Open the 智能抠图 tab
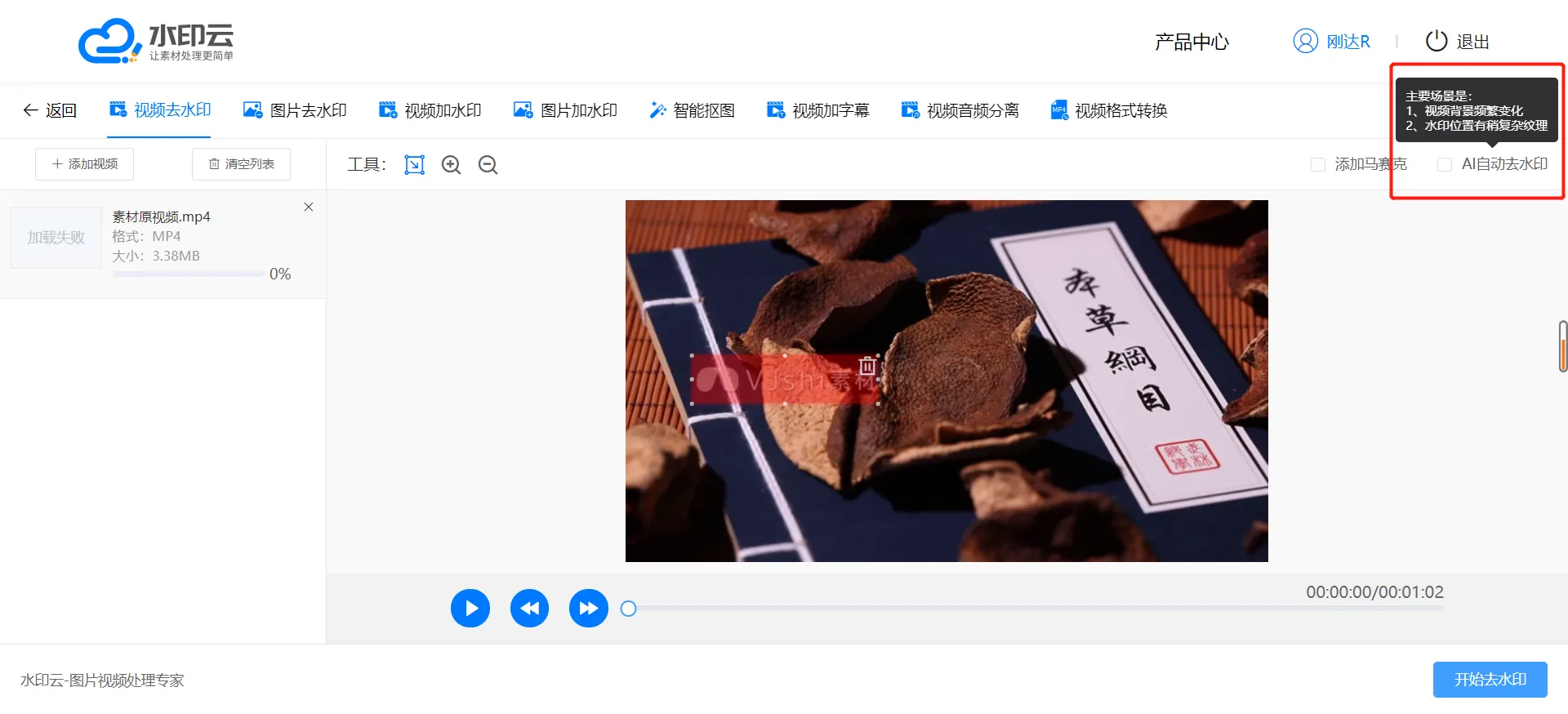This screenshot has height=714, width=1568. 692,109
